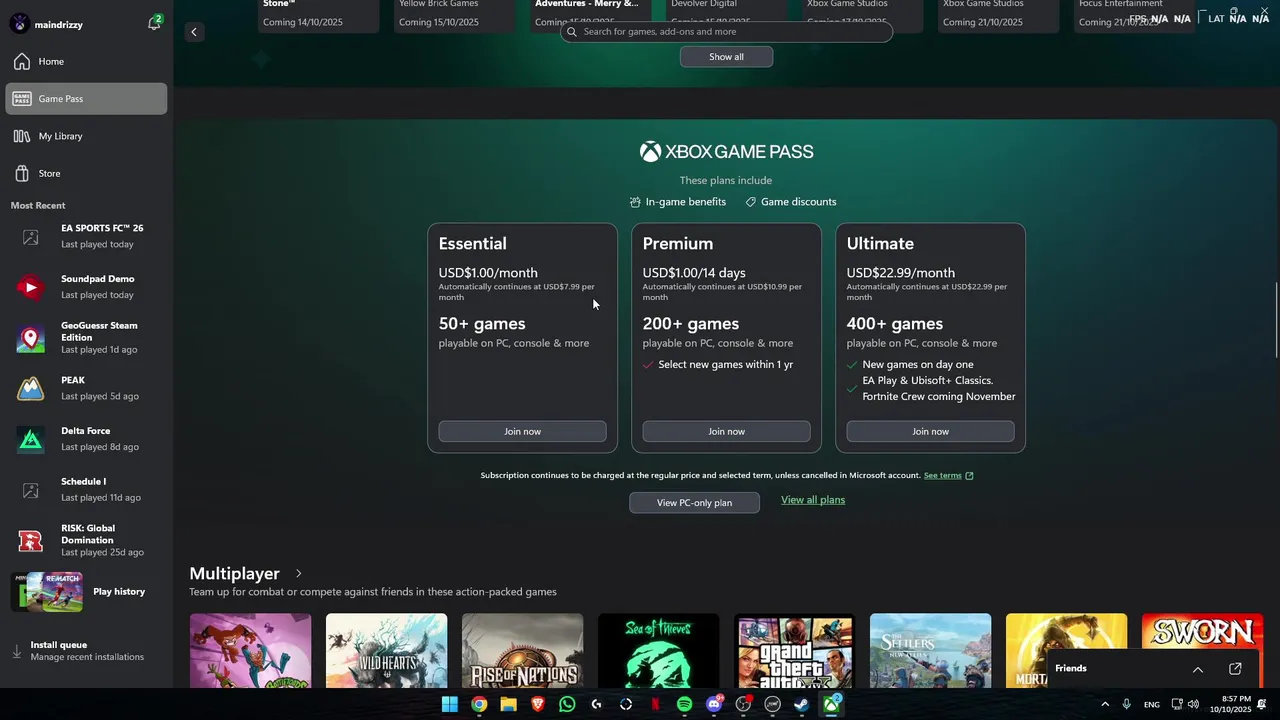Viewport: 1280px width, 720px height.
Task: Join the Essential plan now
Action: (x=522, y=431)
